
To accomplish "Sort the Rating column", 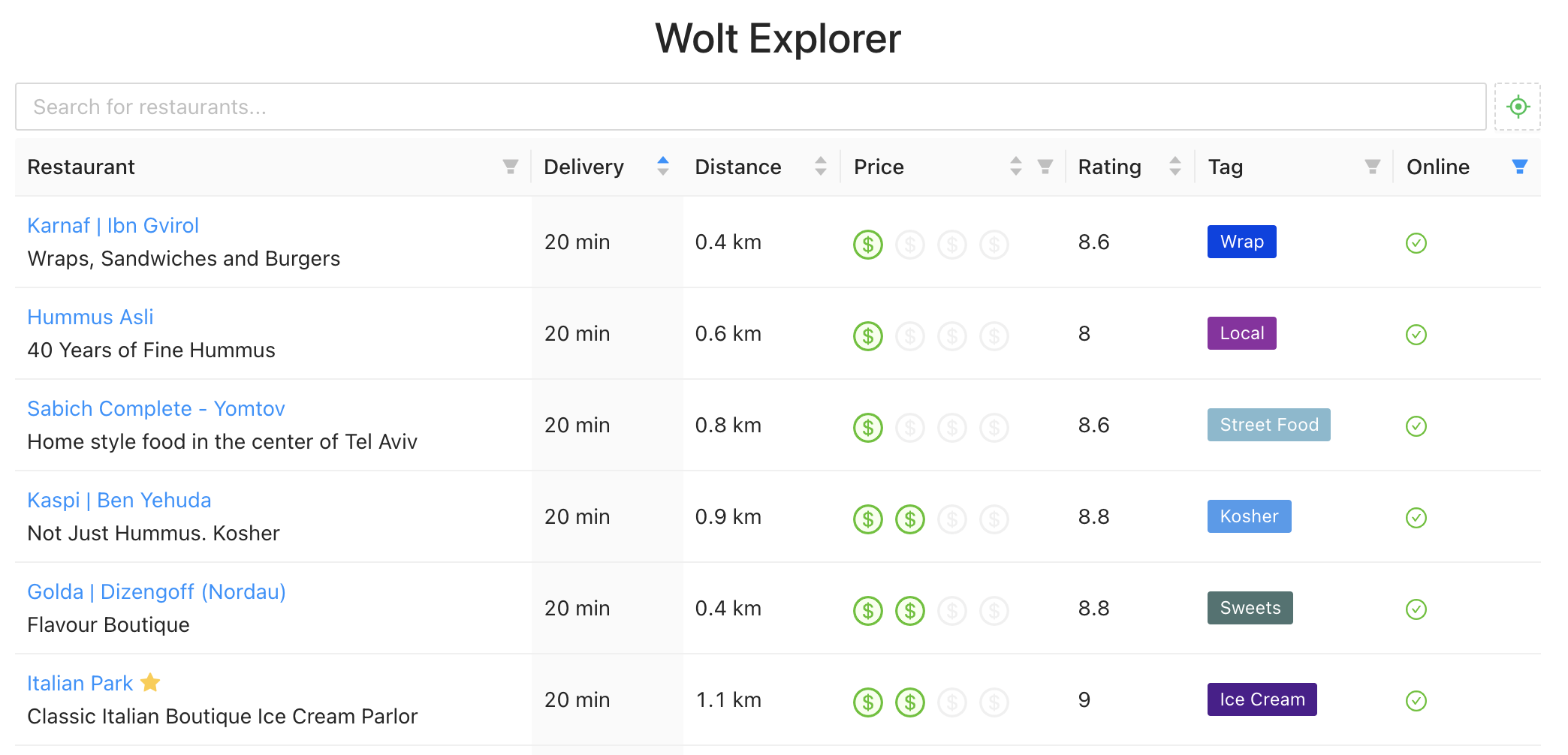I will coord(1175,166).
